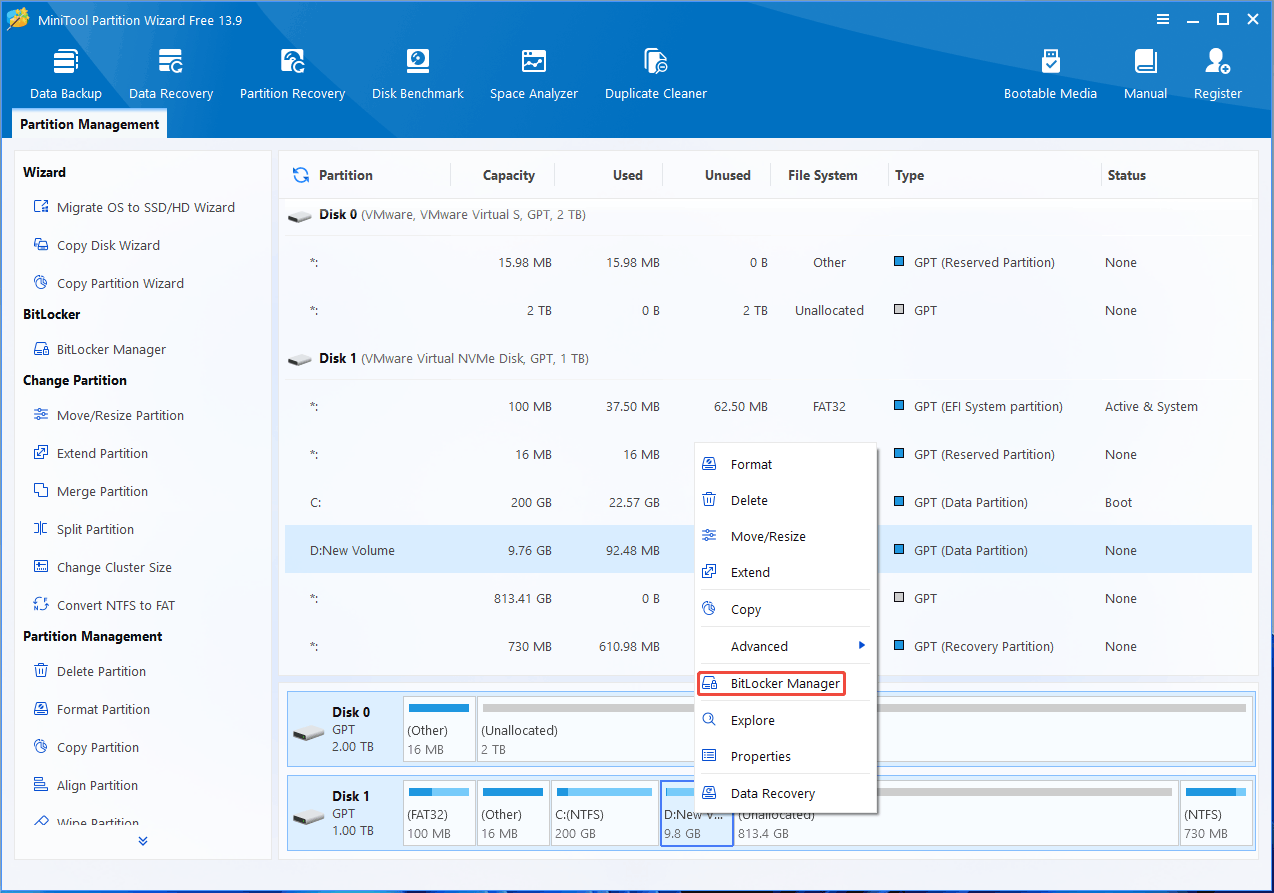1274x893 pixels.
Task: Select Disk 1 in the disk map
Action: click(x=344, y=813)
